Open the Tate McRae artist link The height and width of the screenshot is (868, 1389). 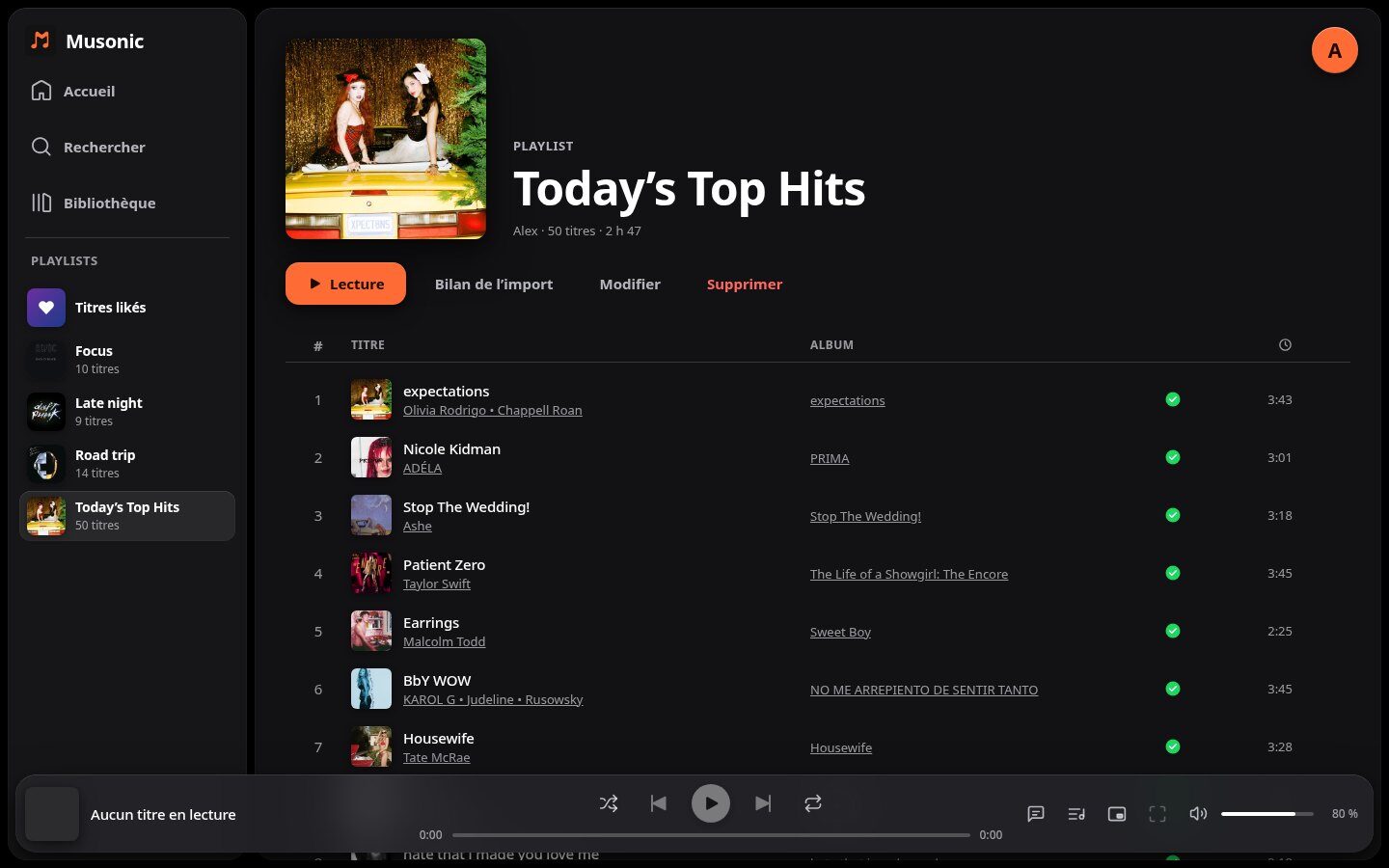(x=437, y=758)
